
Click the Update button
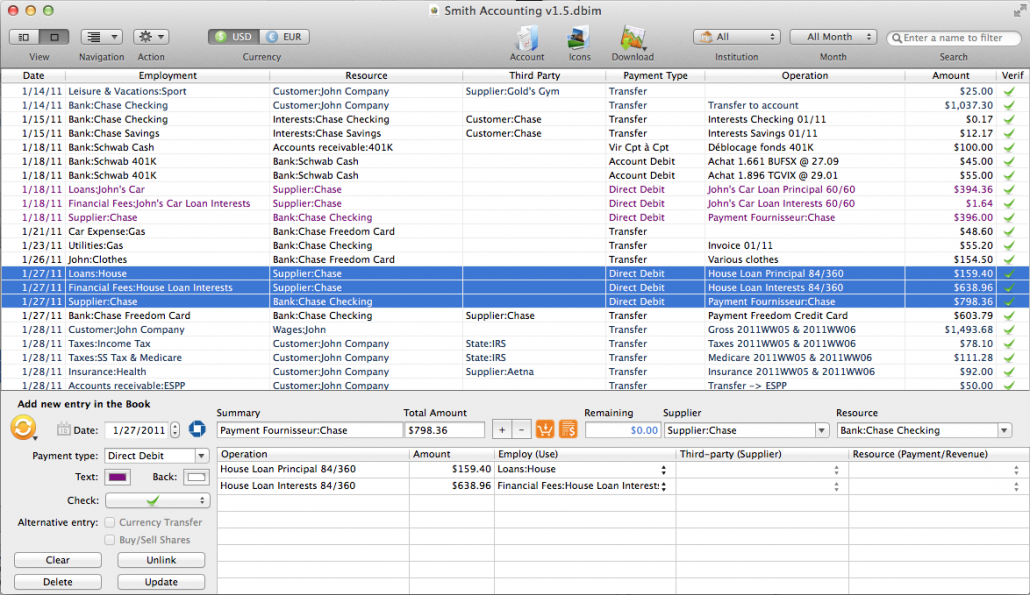[161, 582]
